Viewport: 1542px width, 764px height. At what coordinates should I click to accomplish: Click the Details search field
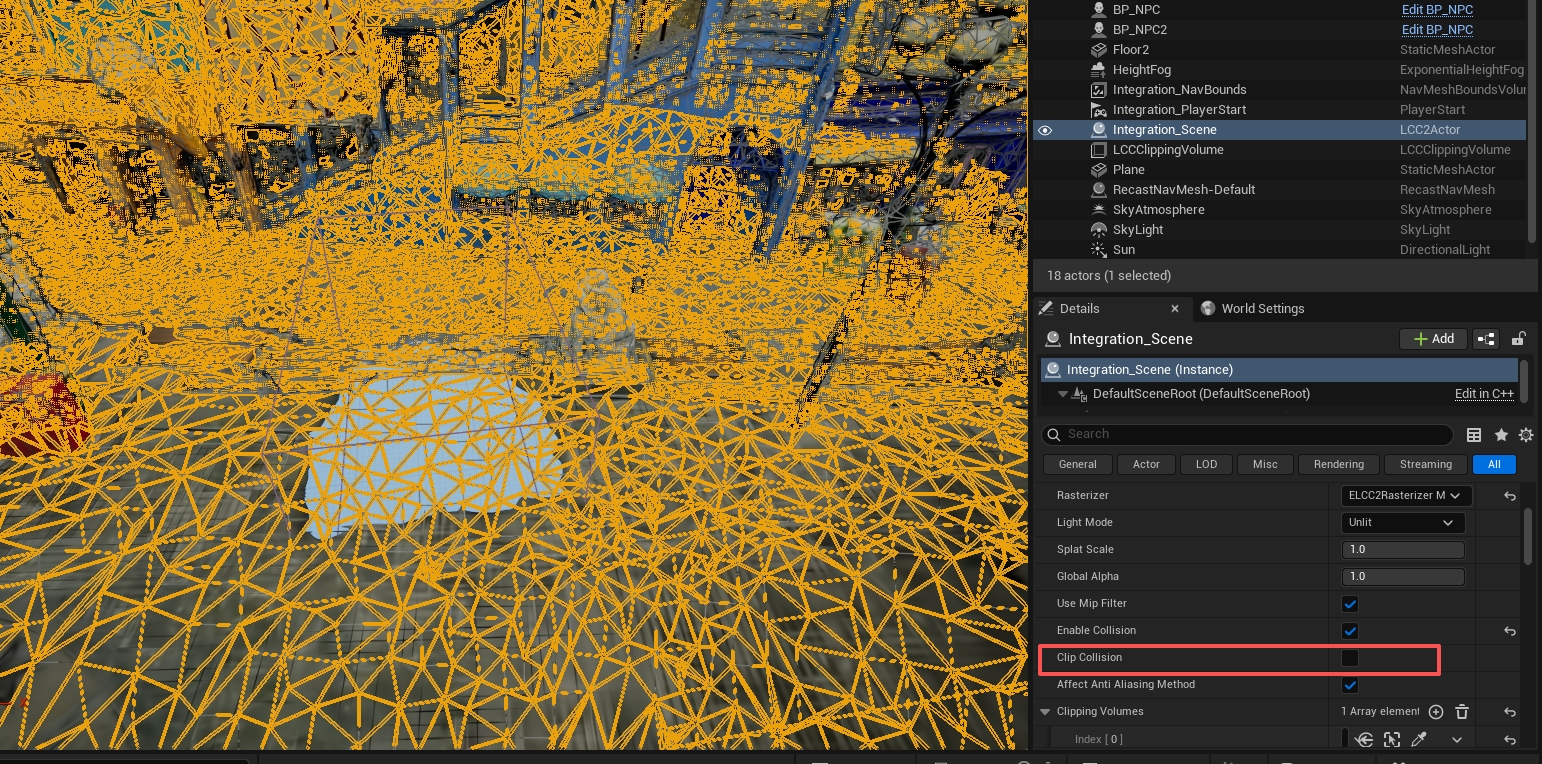coord(1247,435)
